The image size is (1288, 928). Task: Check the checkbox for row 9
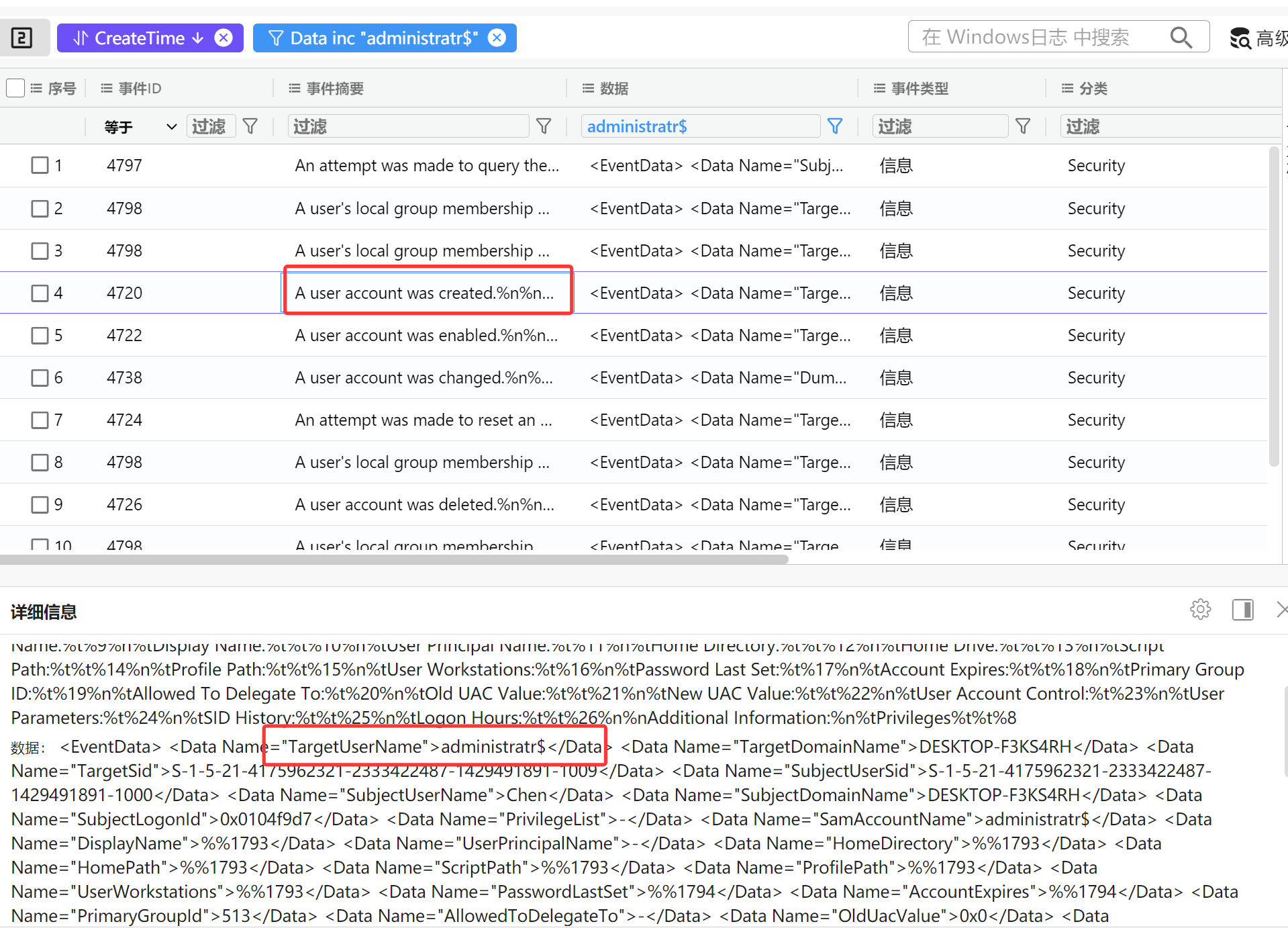point(40,504)
